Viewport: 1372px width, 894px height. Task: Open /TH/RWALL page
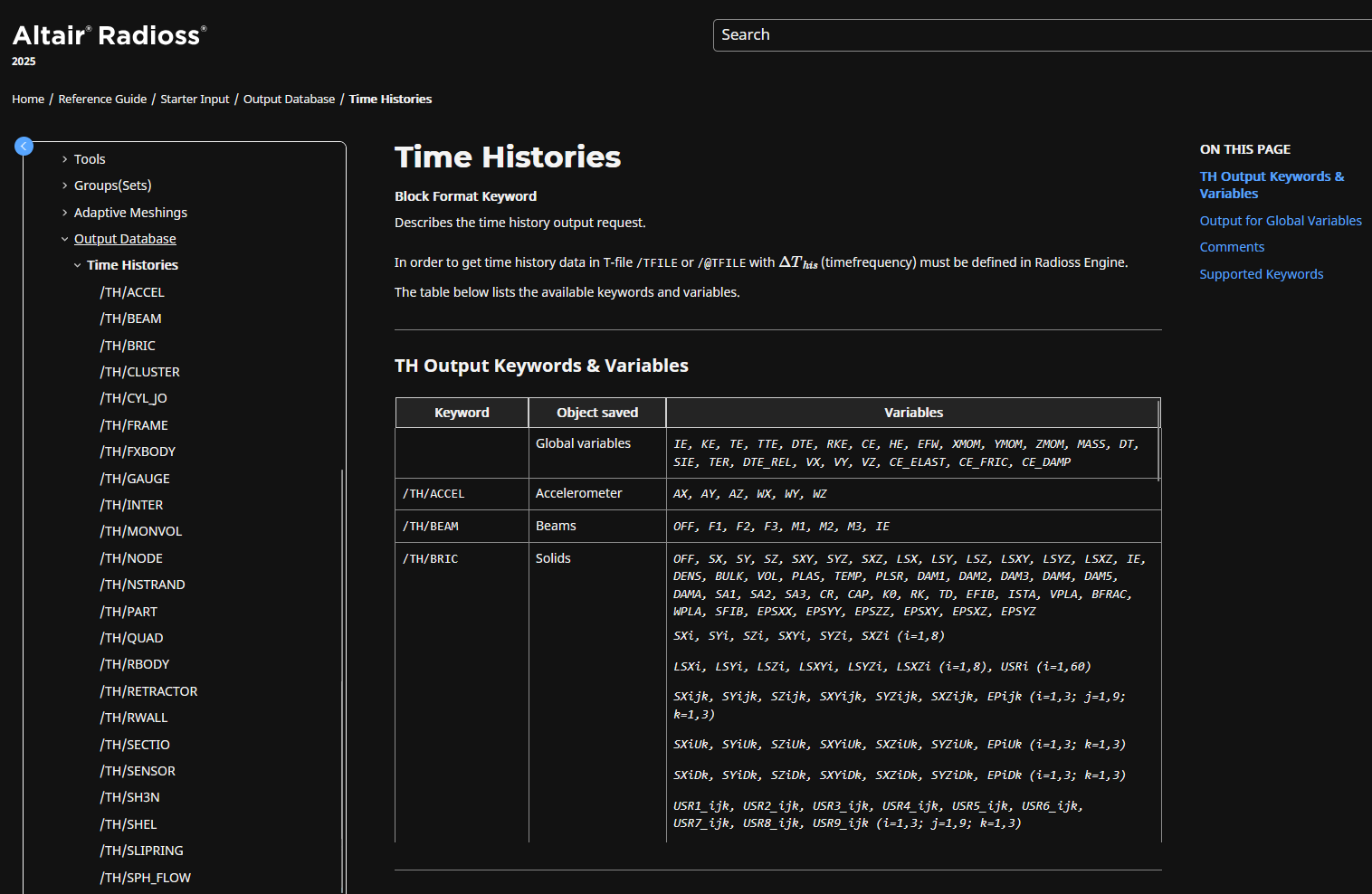(134, 718)
